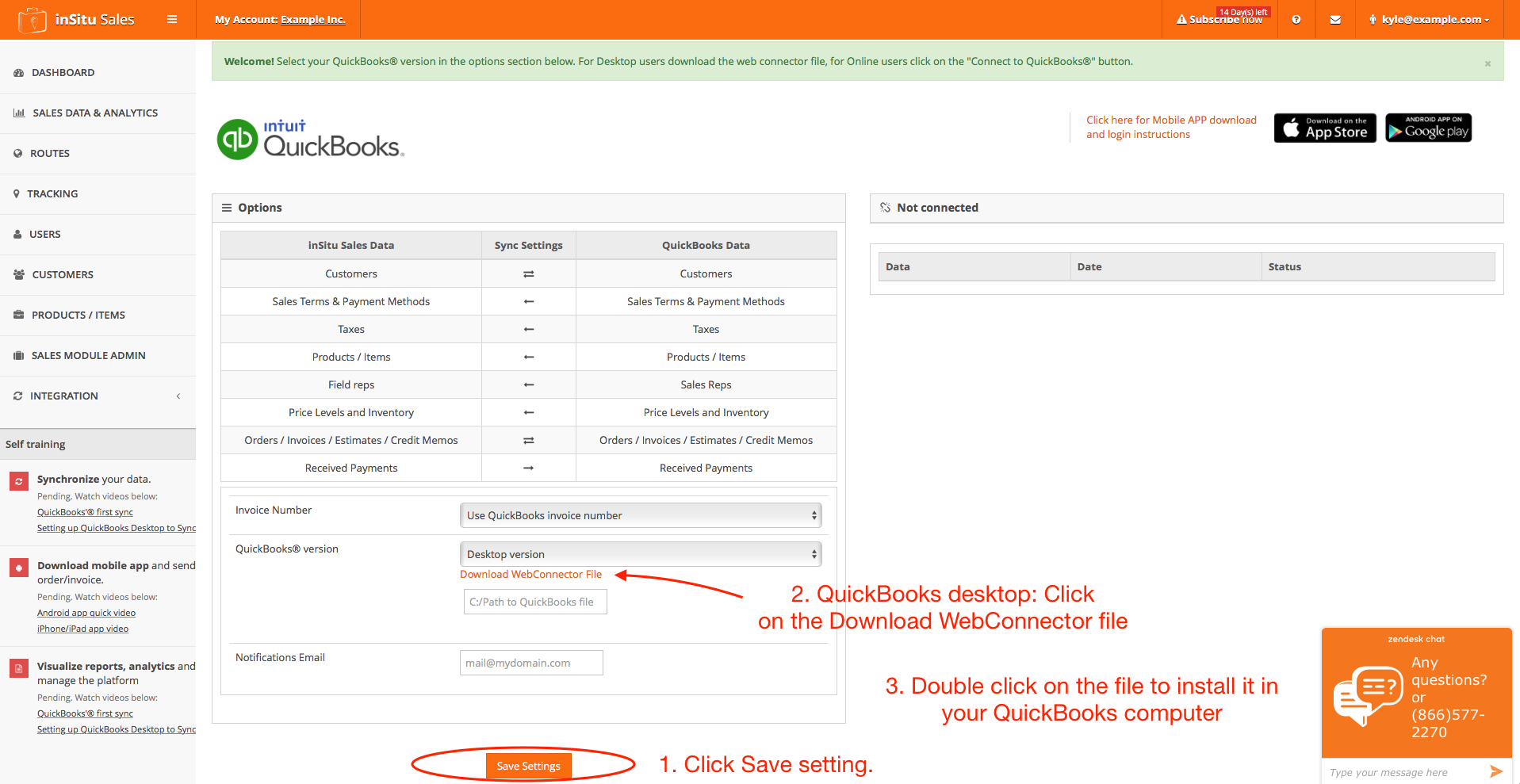Toggle the Customers sync direction arrows
This screenshot has width=1520, height=784.
click(528, 274)
